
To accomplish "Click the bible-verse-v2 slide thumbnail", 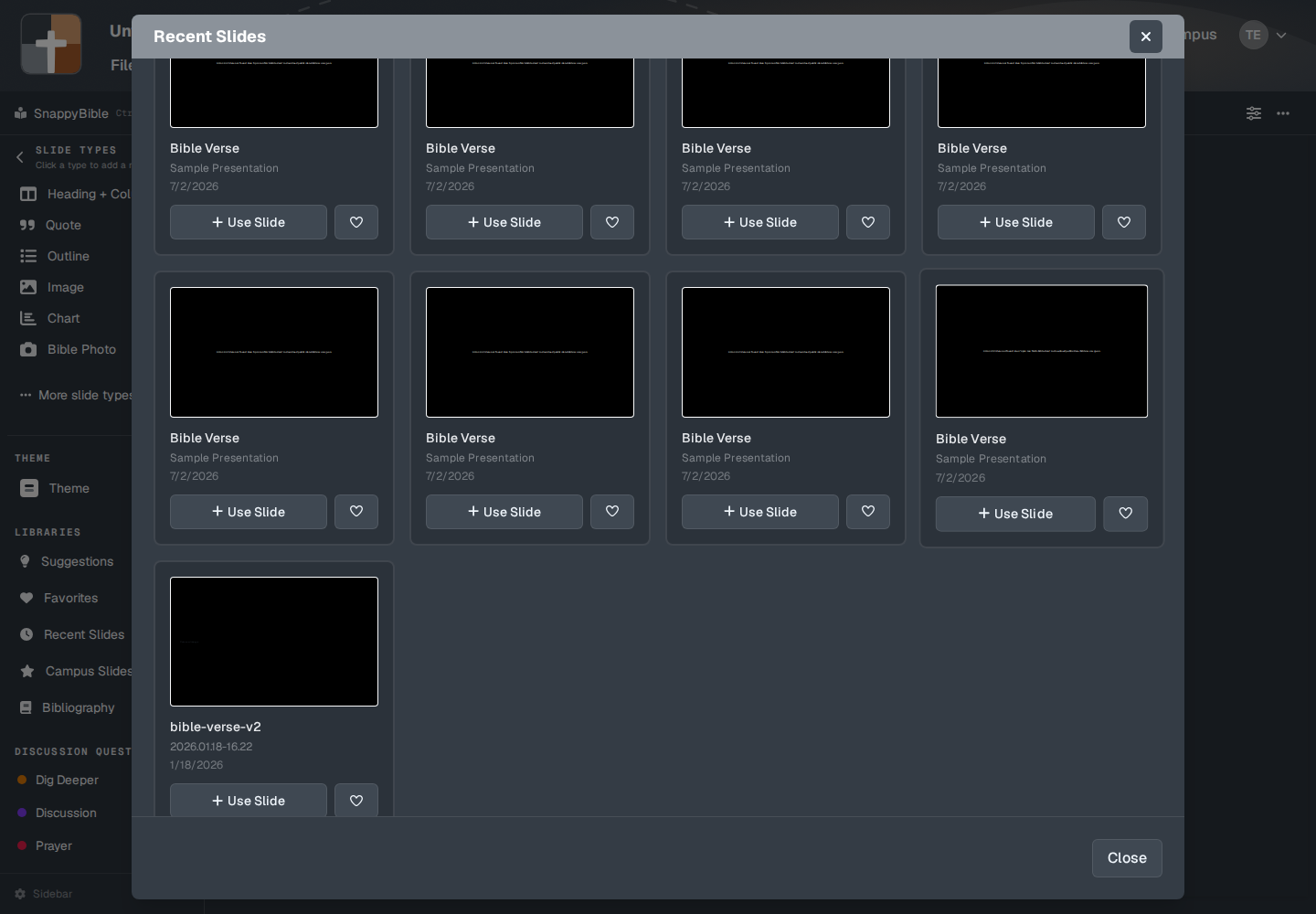I will click(x=274, y=642).
